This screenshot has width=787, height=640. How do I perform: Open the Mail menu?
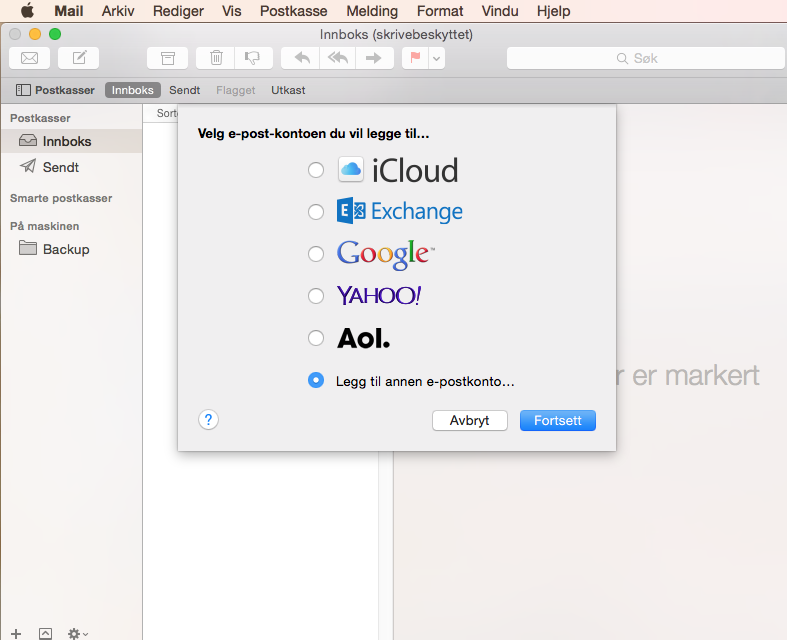pos(69,11)
